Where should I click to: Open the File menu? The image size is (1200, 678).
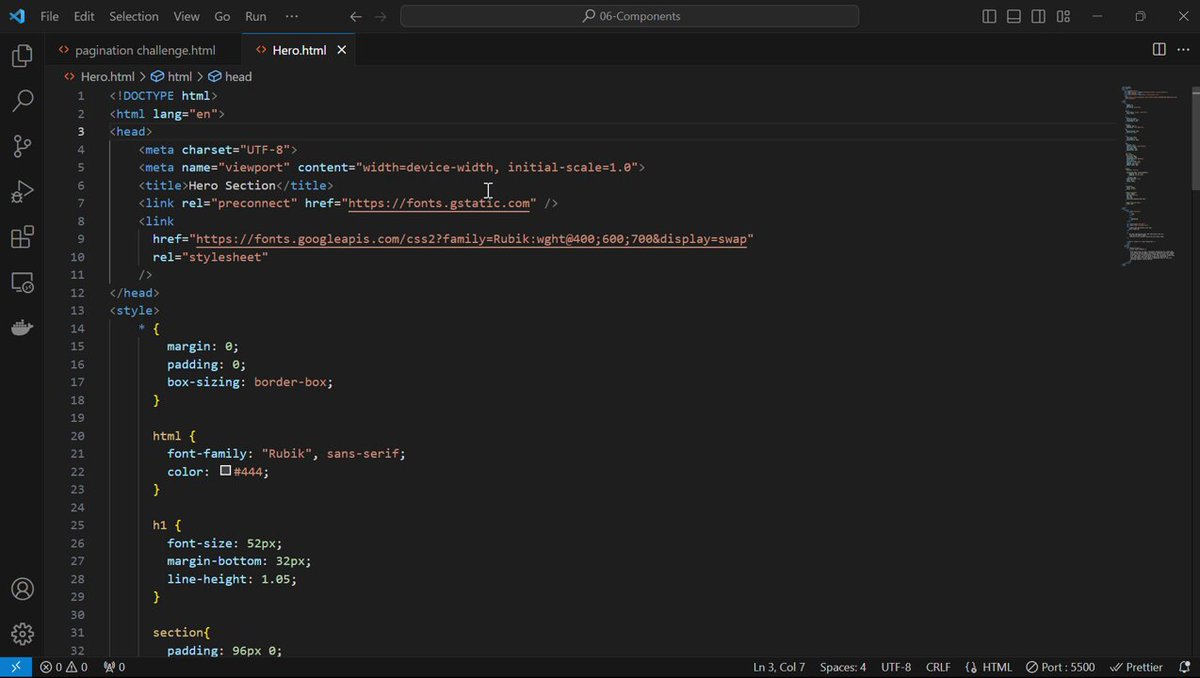tap(49, 16)
